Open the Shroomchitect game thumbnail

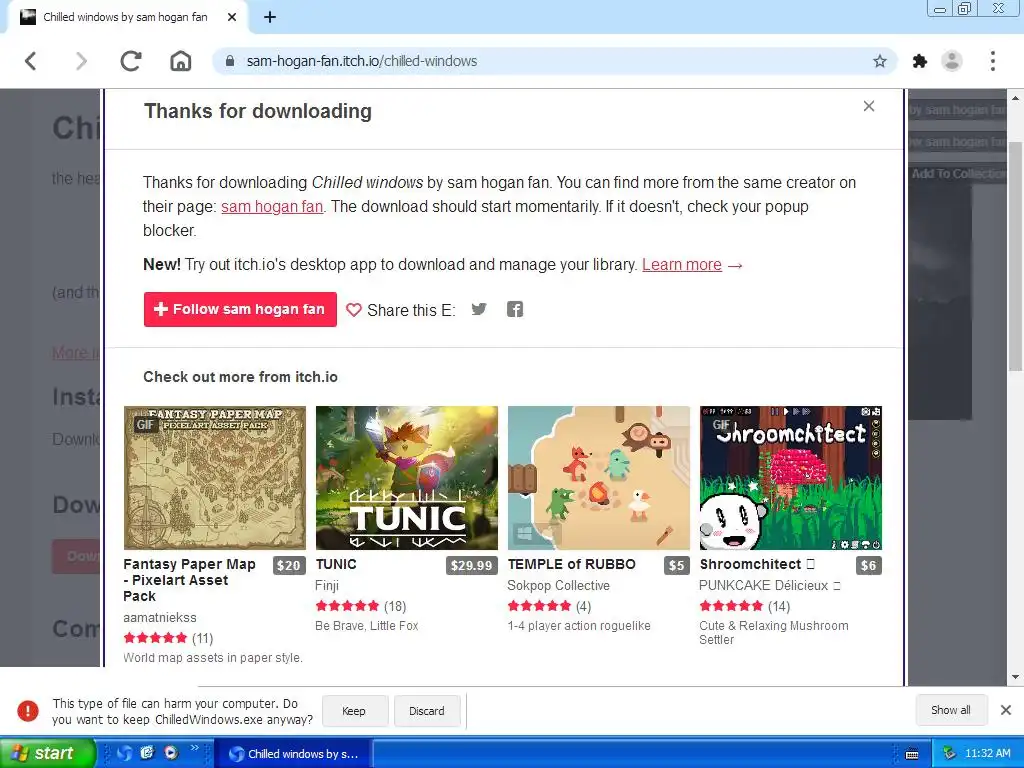(x=791, y=477)
